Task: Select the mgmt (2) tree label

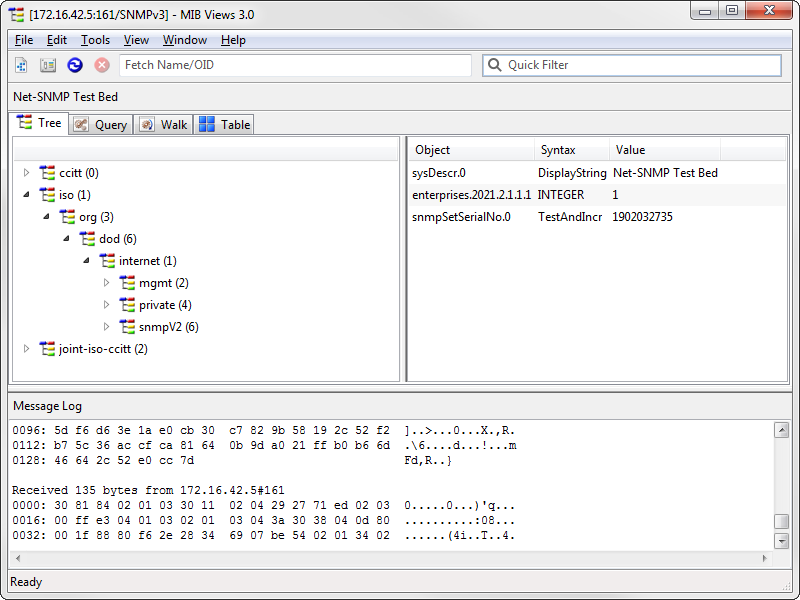Action: 164,283
